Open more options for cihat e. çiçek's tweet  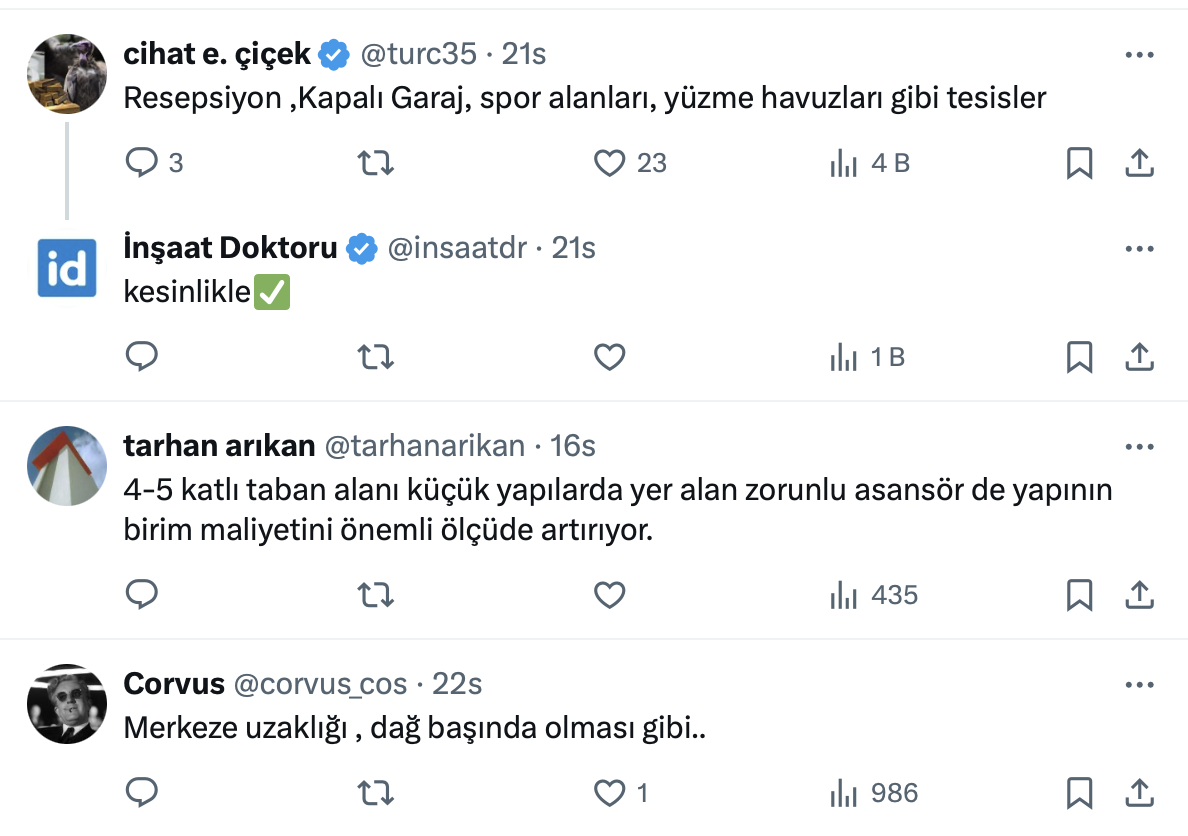tap(1139, 55)
